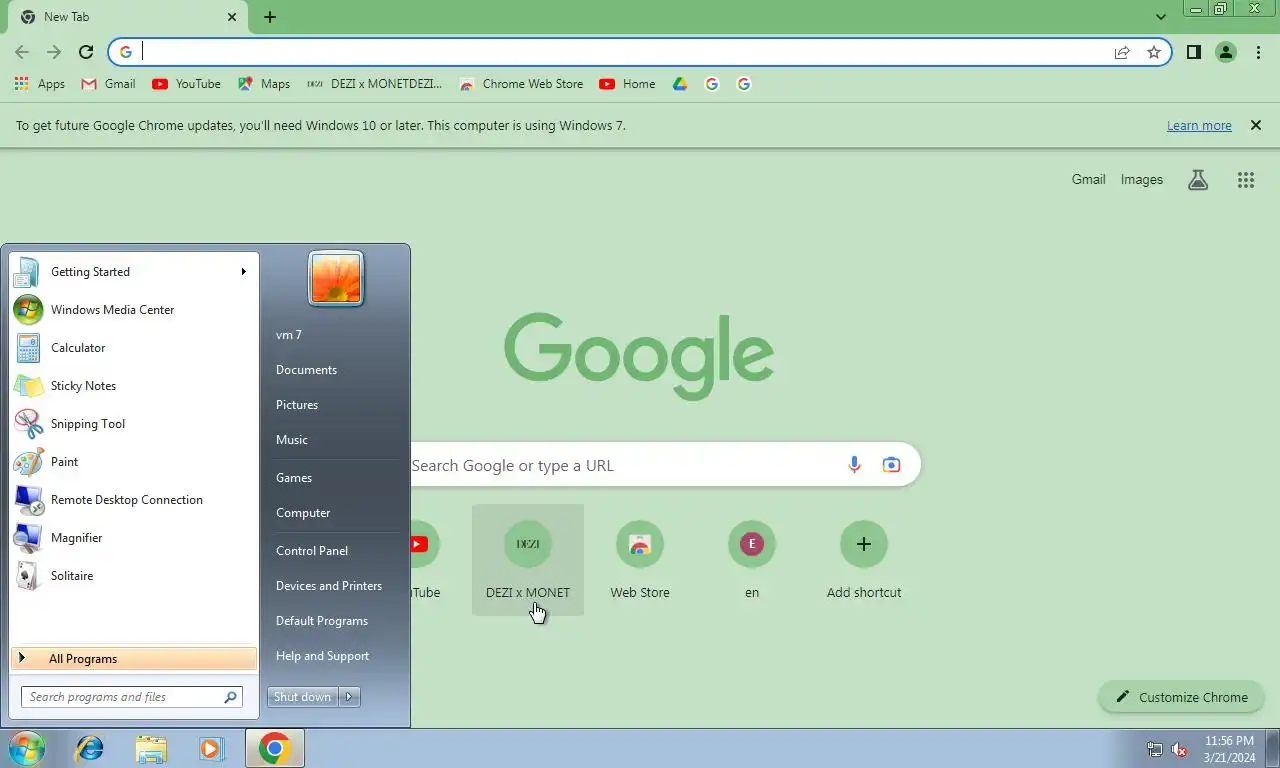The height and width of the screenshot is (768, 1280).
Task: Open Computer in Start menu
Action: [x=303, y=512]
